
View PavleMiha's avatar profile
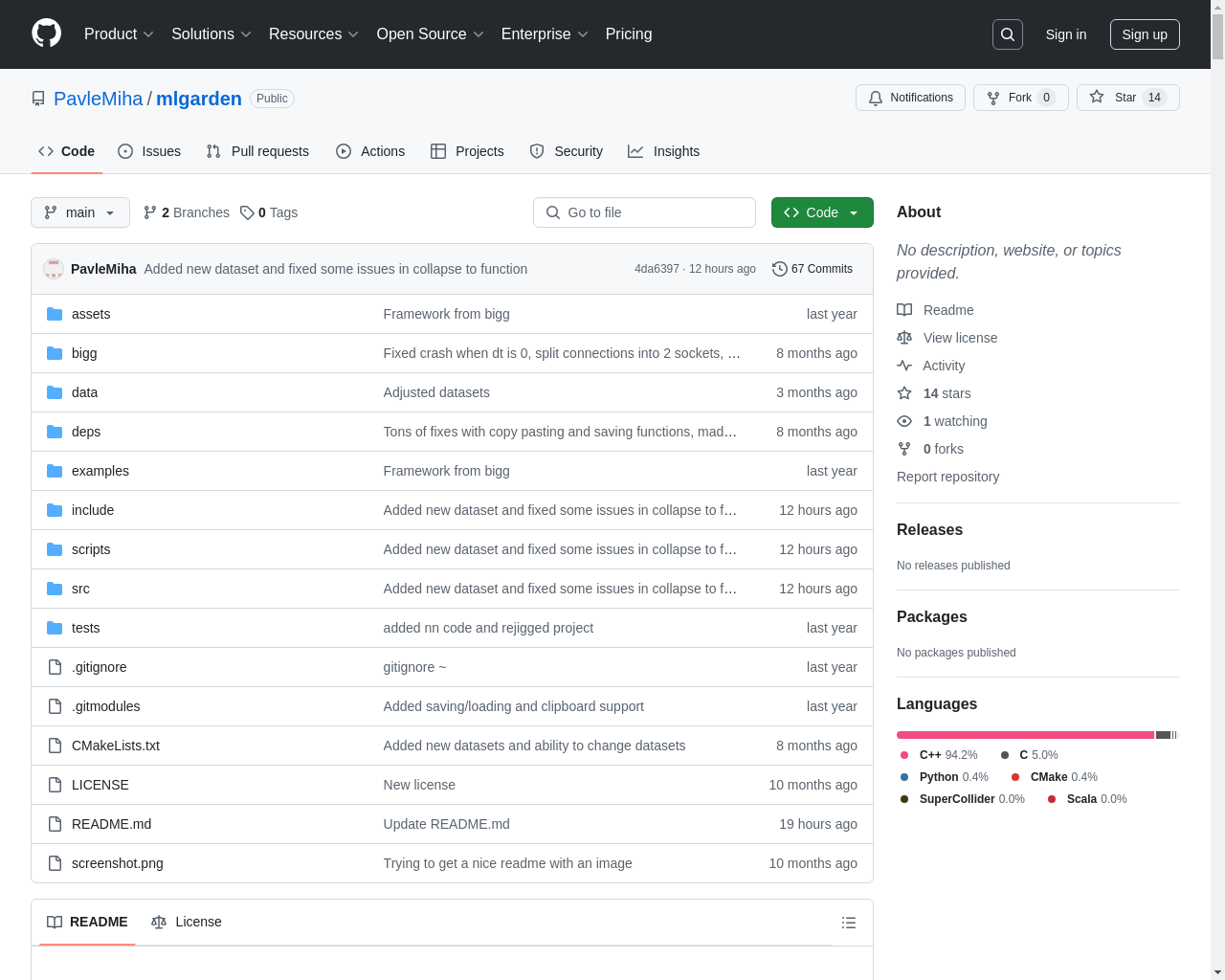click(x=54, y=269)
